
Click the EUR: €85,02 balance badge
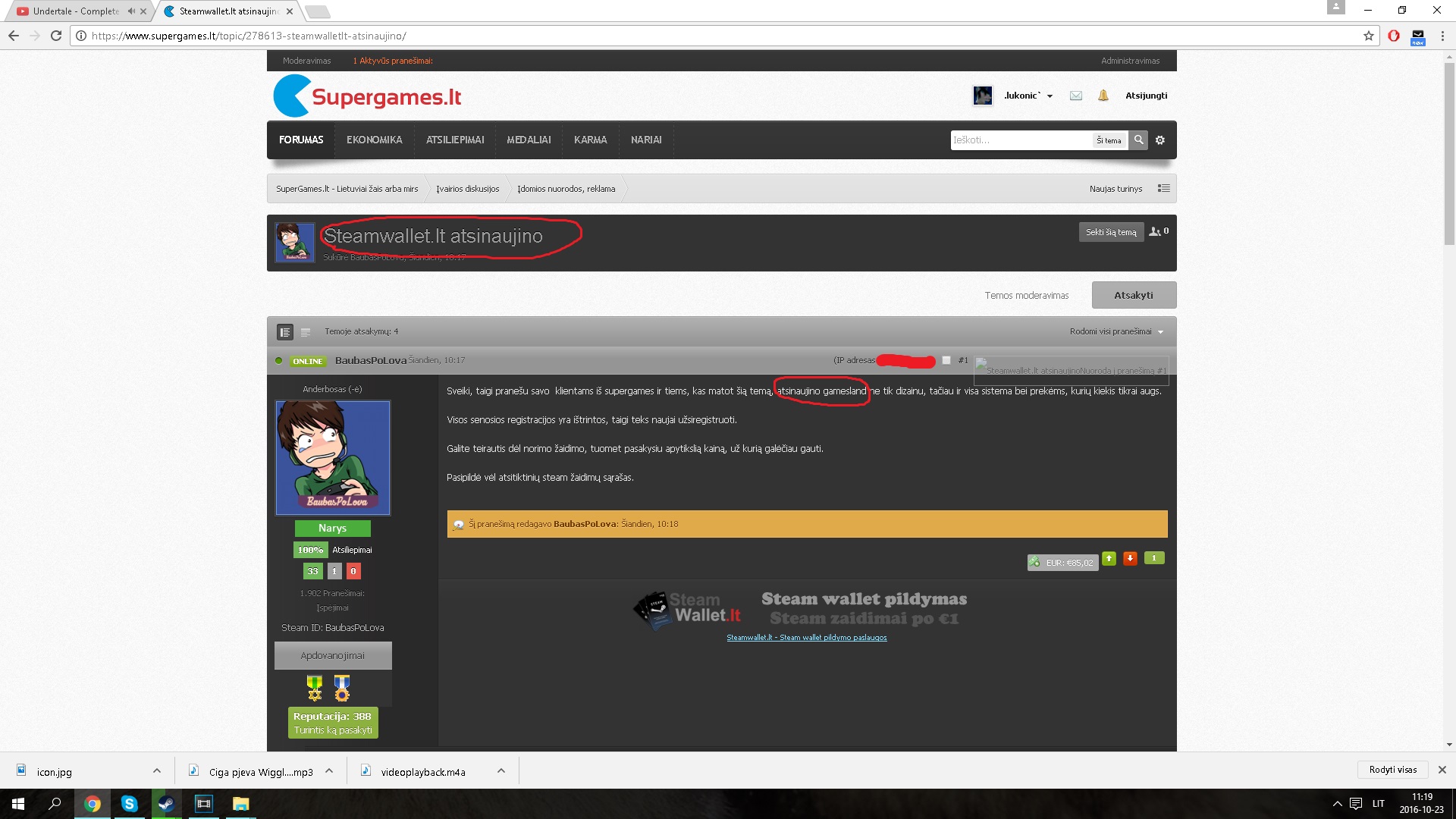pos(1062,562)
